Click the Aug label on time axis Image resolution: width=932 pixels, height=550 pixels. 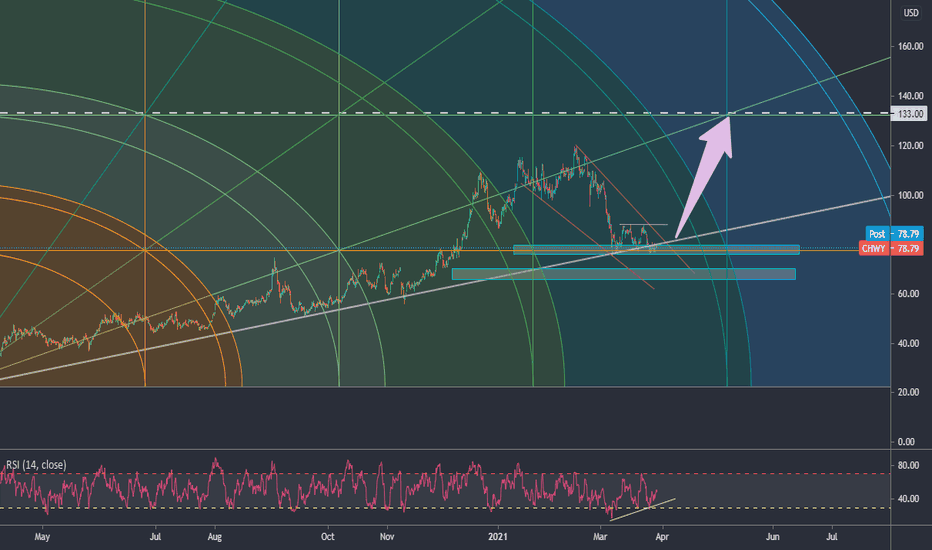click(x=215, y=537)
